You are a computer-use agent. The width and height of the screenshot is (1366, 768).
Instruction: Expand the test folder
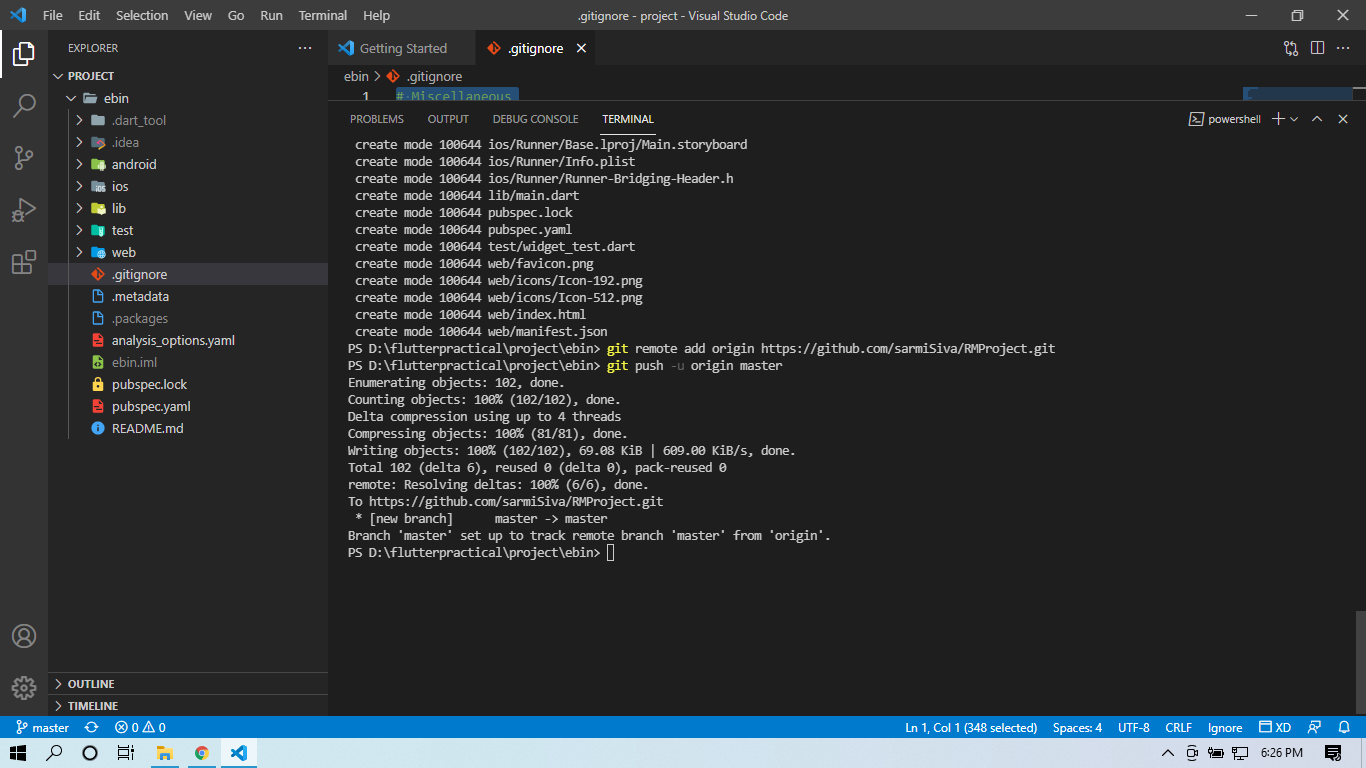[79, 230]
